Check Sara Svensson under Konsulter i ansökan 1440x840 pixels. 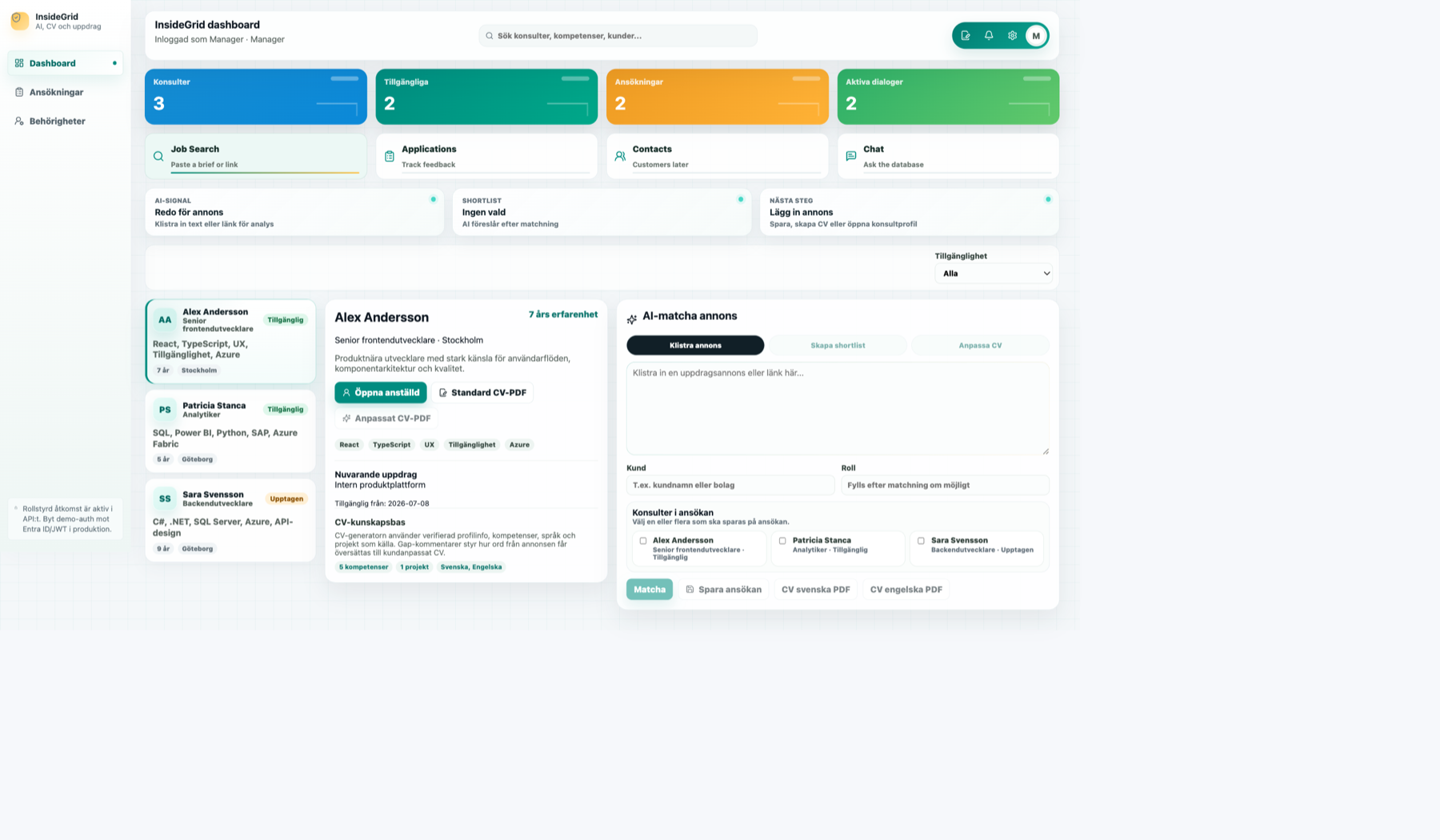tap(921, 541)
